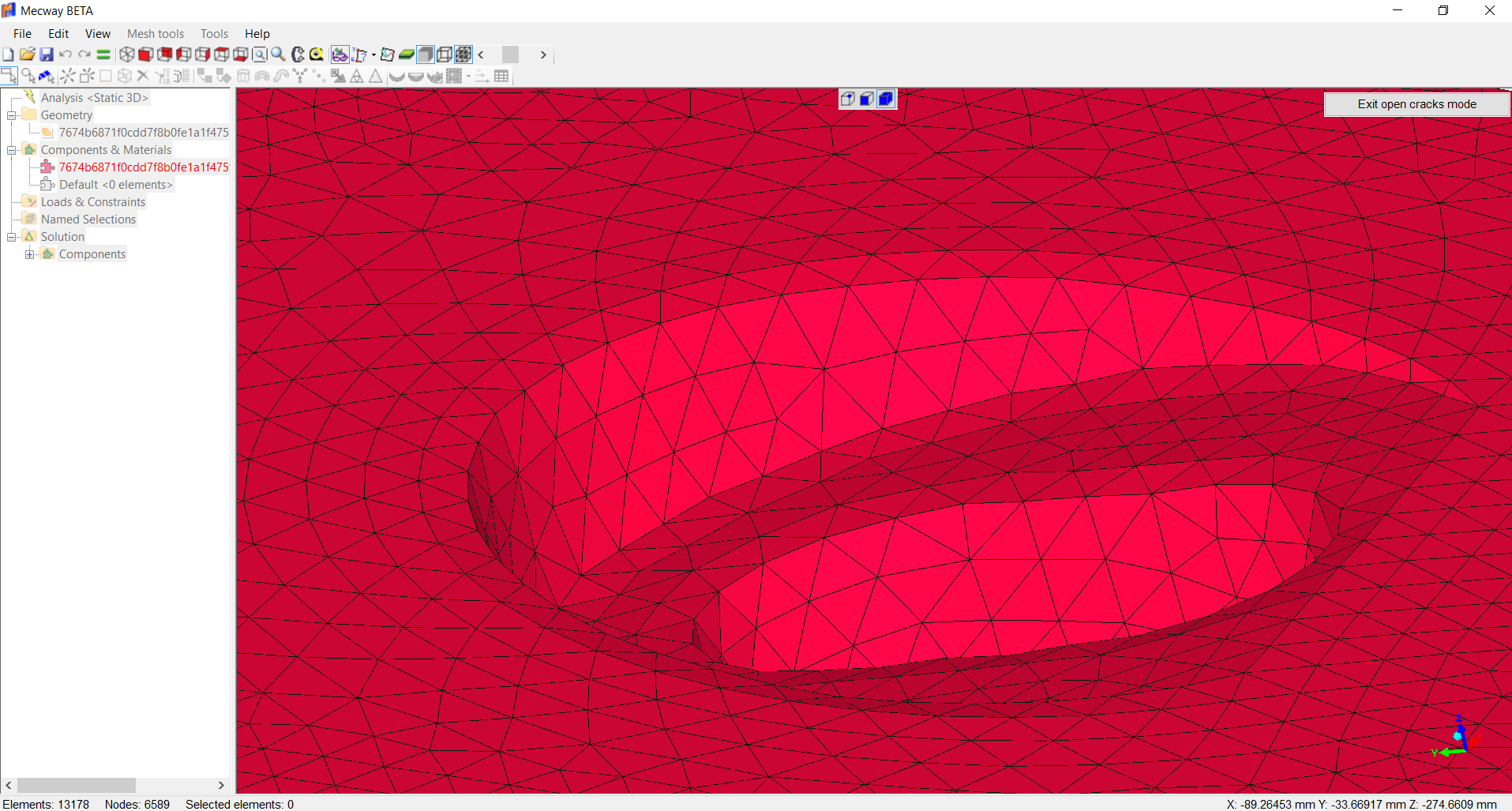Select Analysis <Static 3D> tree item
This screenshot has height=811, width=1512.
click(x=94, y=98)
